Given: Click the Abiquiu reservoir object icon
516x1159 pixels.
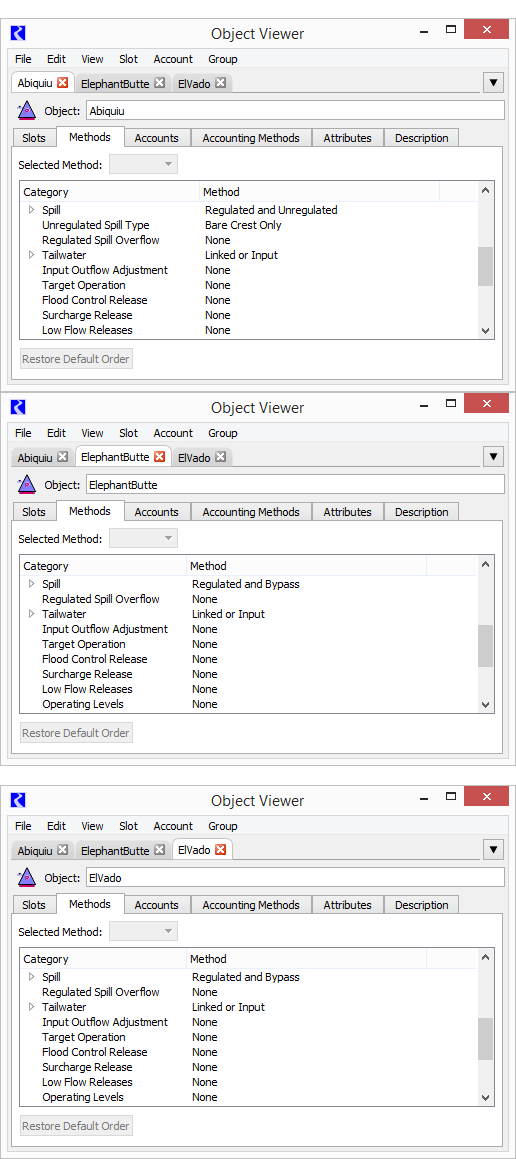Looking at the screenshot, I should 26,111.
